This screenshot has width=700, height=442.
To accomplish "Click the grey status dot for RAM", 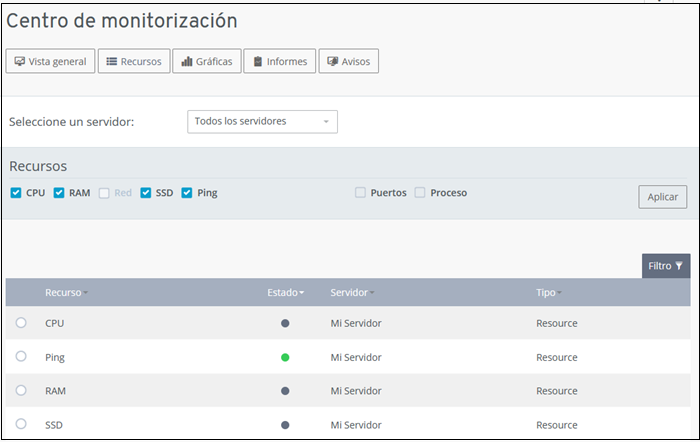I will click(x=285, y=391).
